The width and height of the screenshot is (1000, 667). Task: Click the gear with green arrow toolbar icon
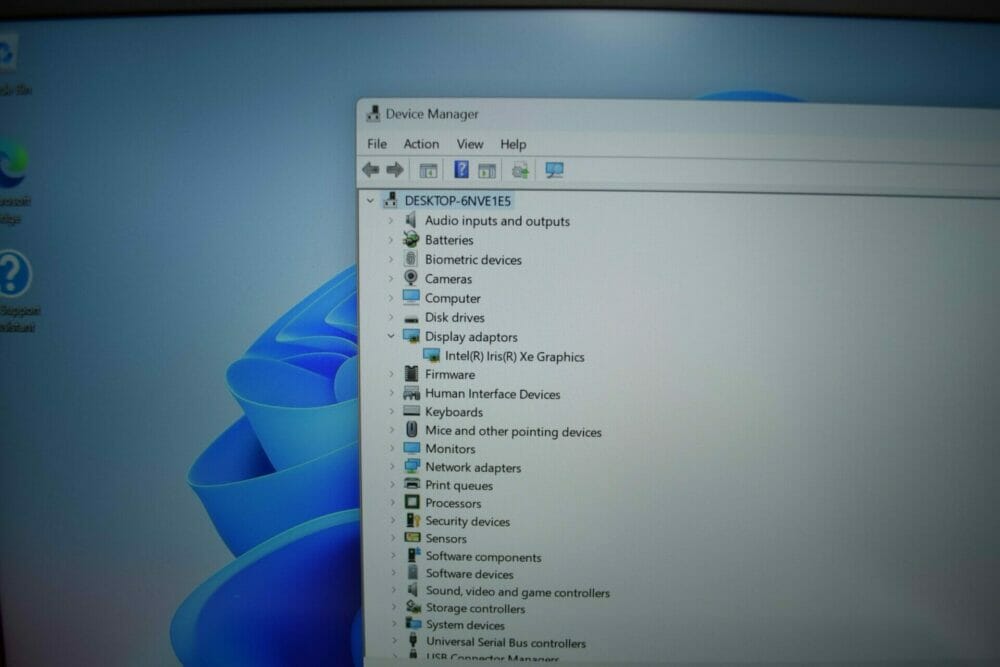coord(520,170)
